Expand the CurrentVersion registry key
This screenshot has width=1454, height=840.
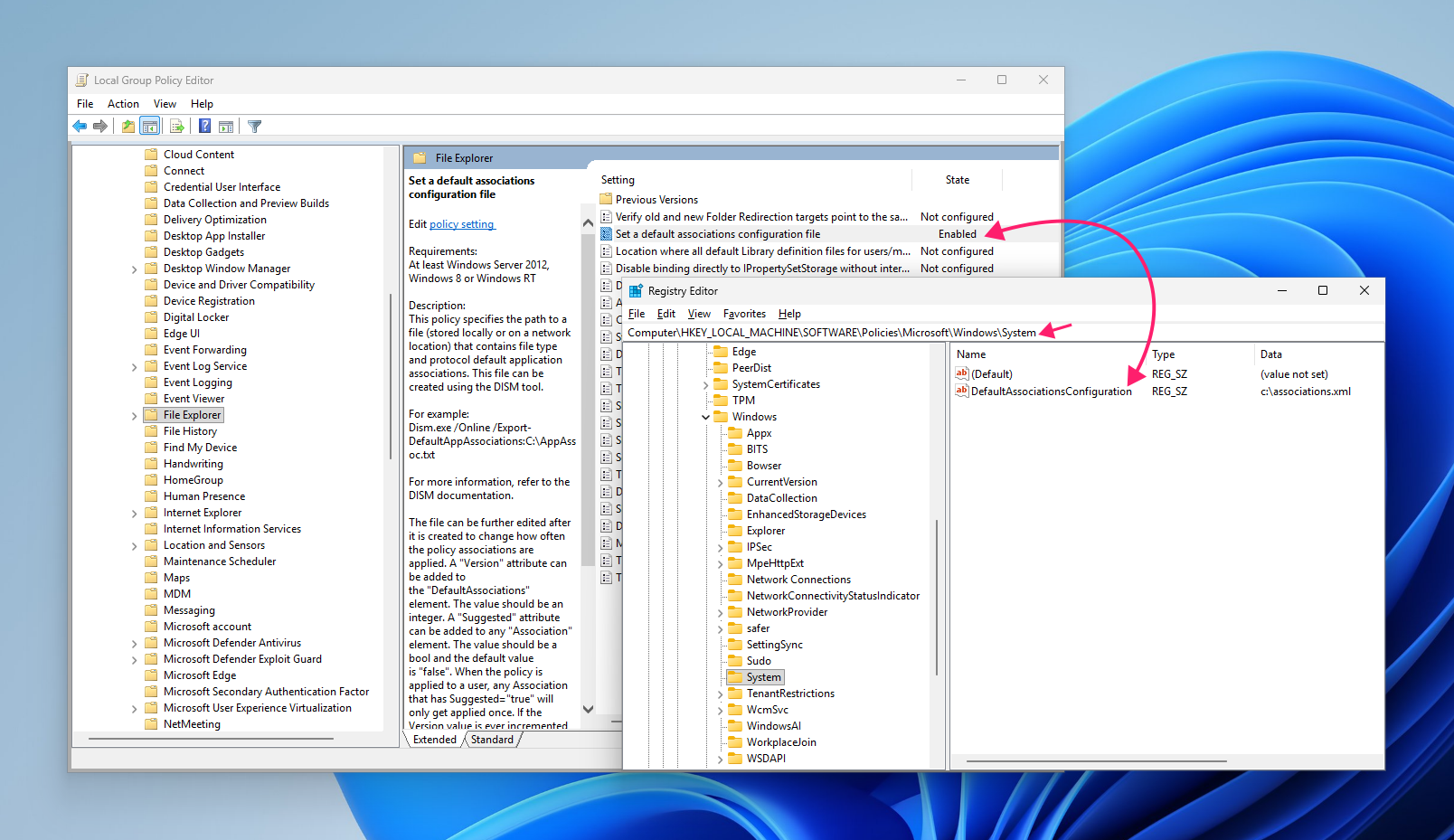point(721,482)
